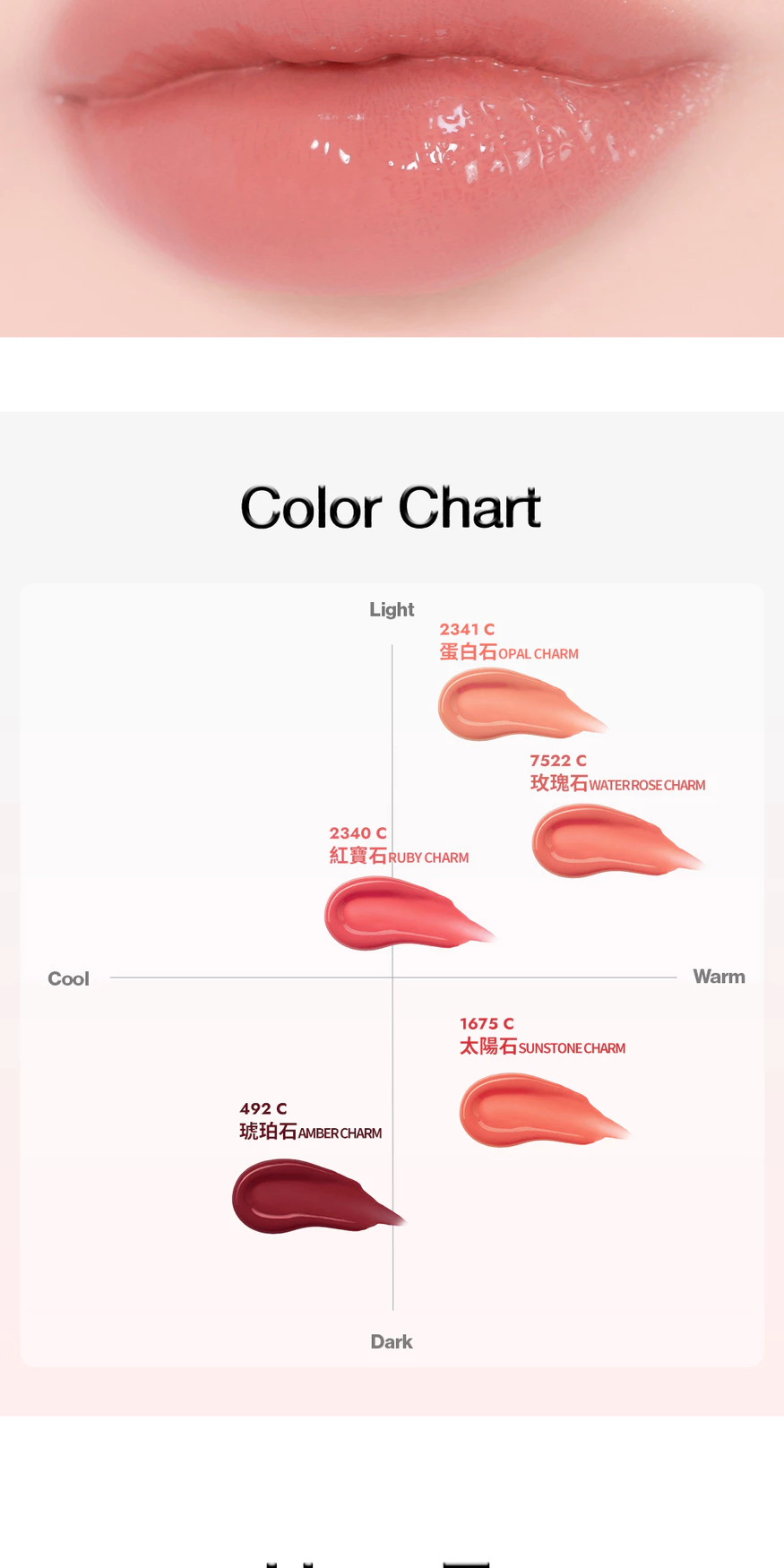
Task: Select the Warm axis label
Action: point(719,977)
